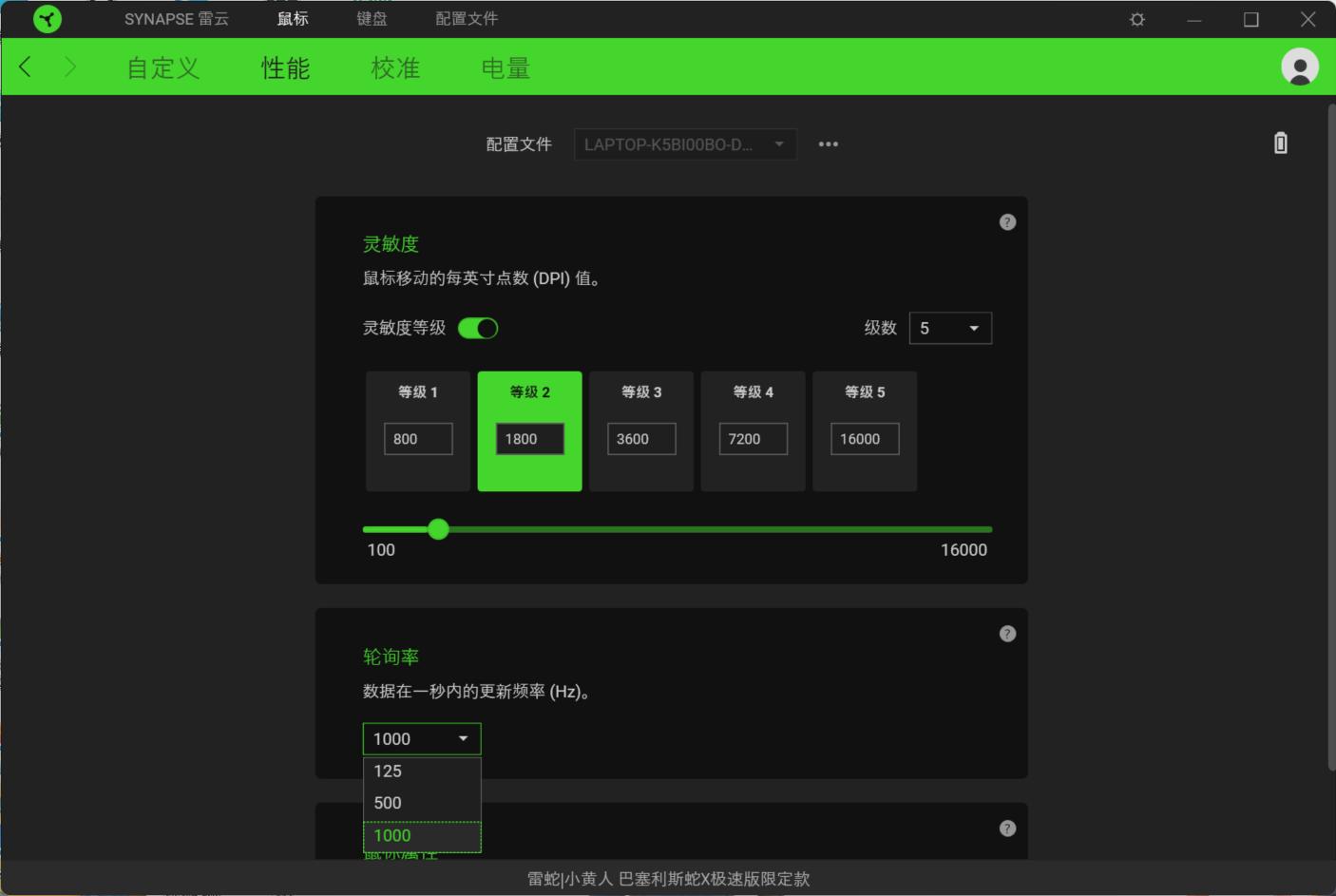Toggle off 灵敏度等级 switch

tap(479, 327)
